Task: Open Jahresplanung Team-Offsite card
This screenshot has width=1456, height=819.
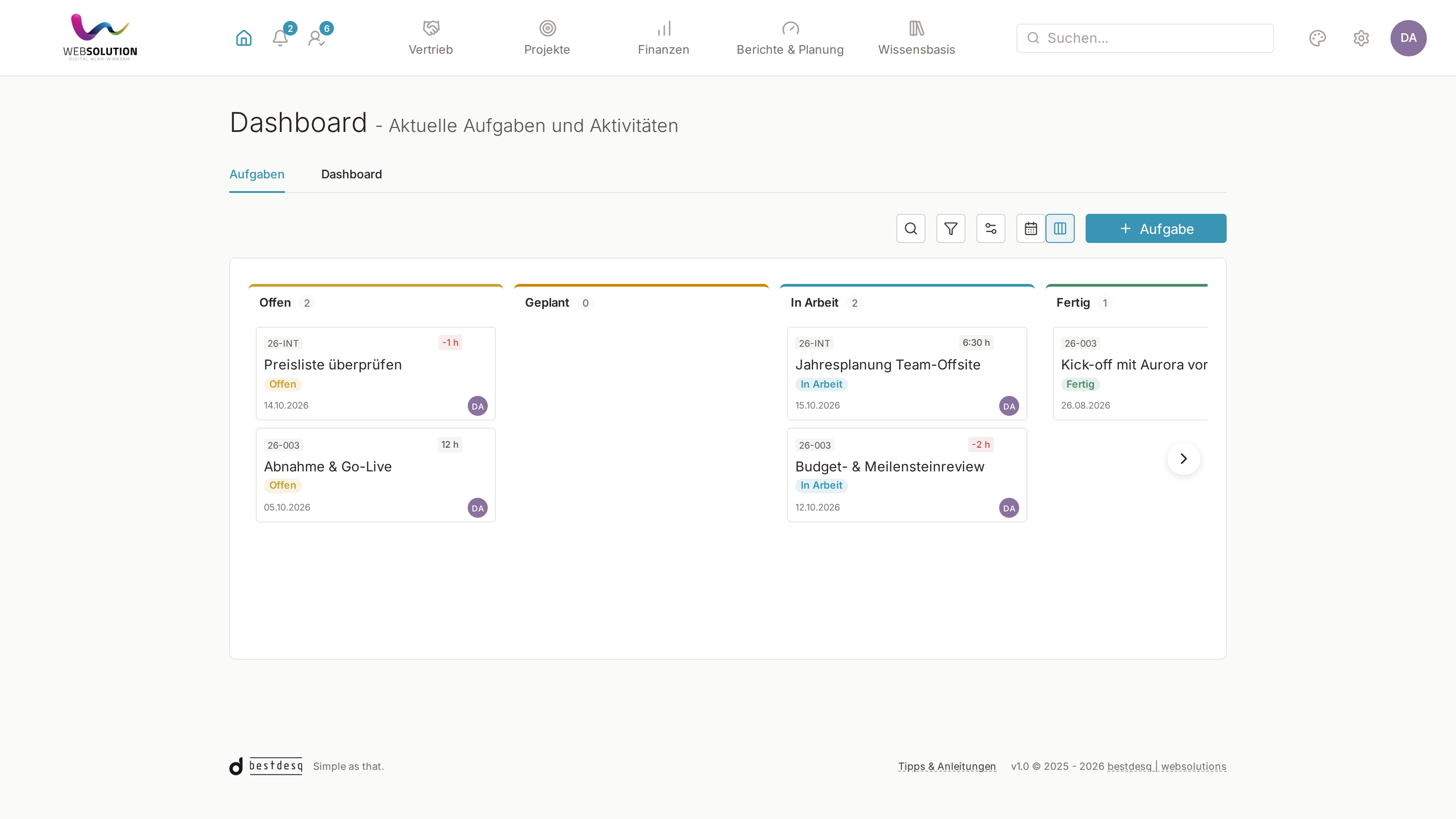Action: click(x=907, y=374)
